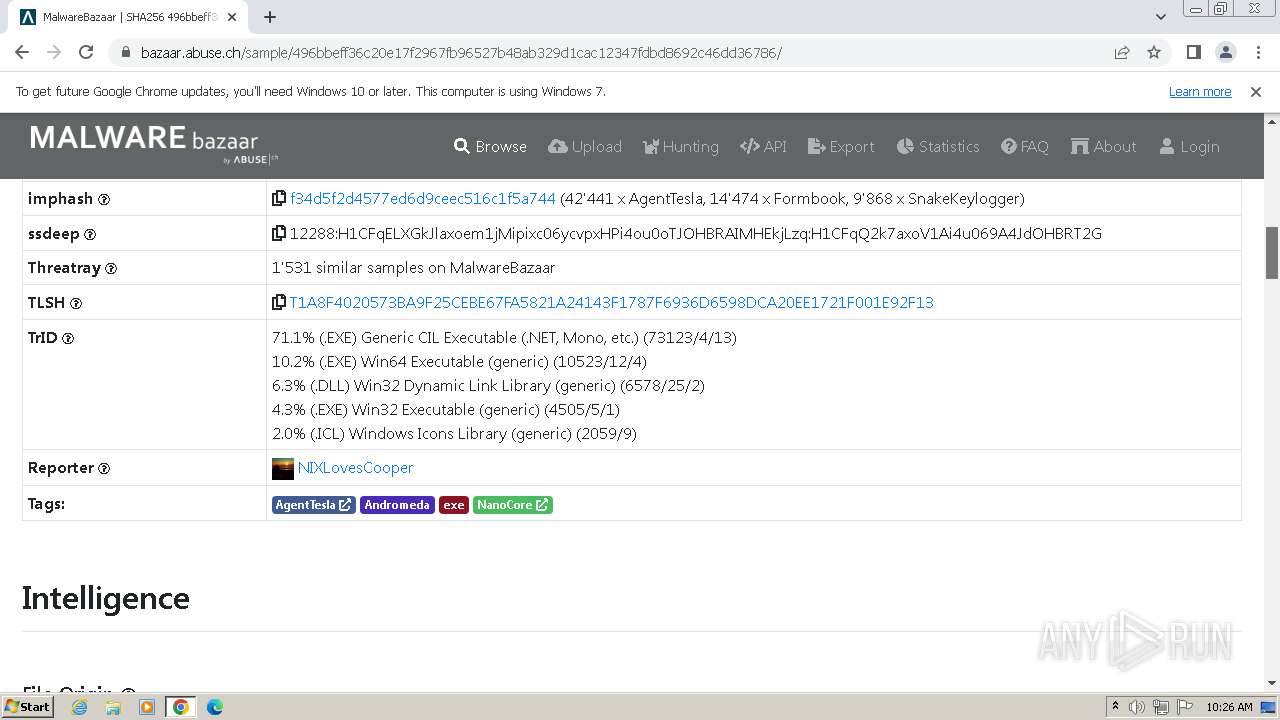Open the Statistics menu item
Viewport: 1280px width, 720px height.
(x=938, y=146)
